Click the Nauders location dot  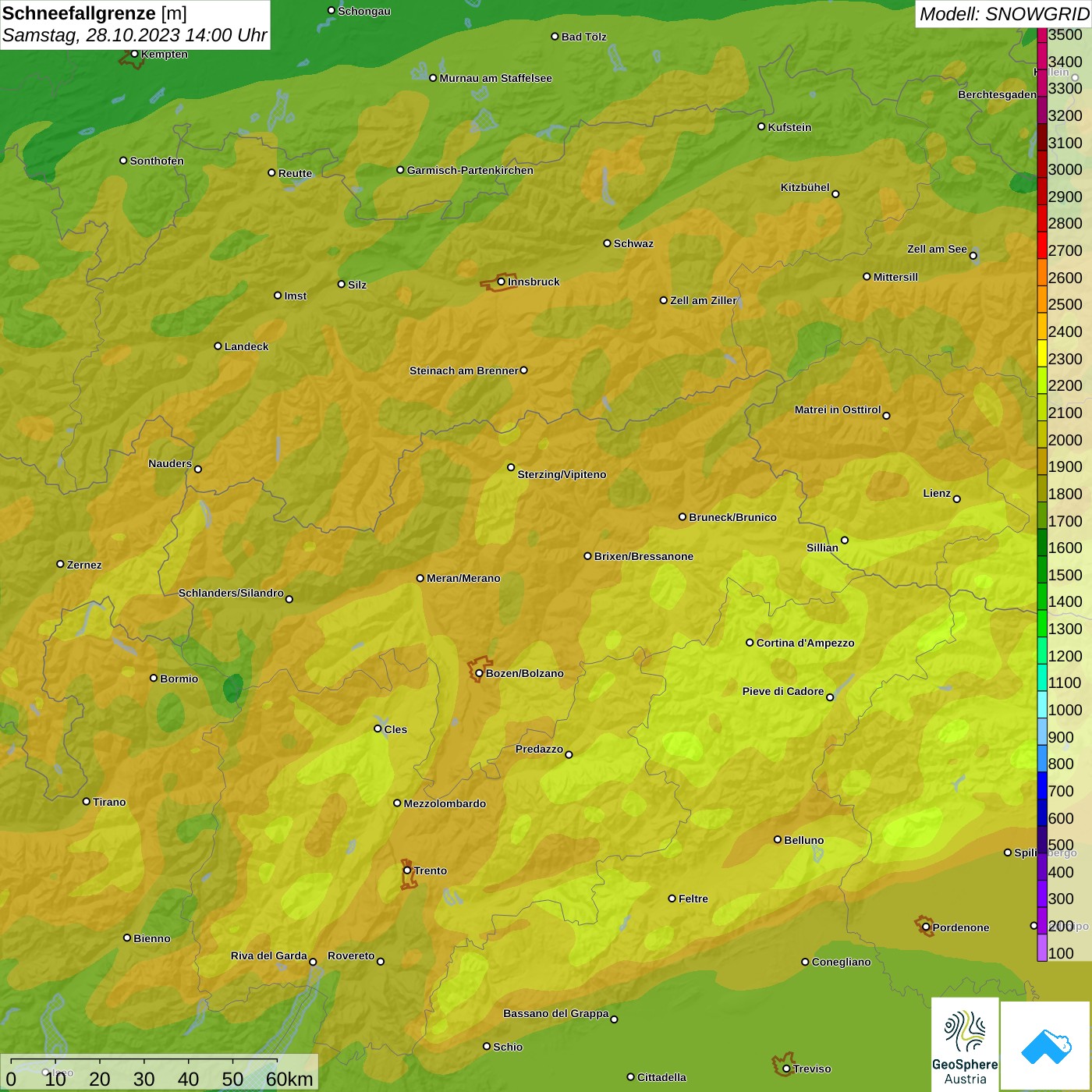[x=197, y=469]
